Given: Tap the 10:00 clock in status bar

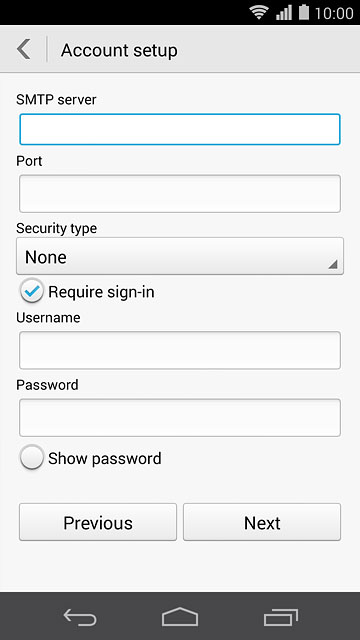Looking at the screenshot, I should click(x=334, y=13).
